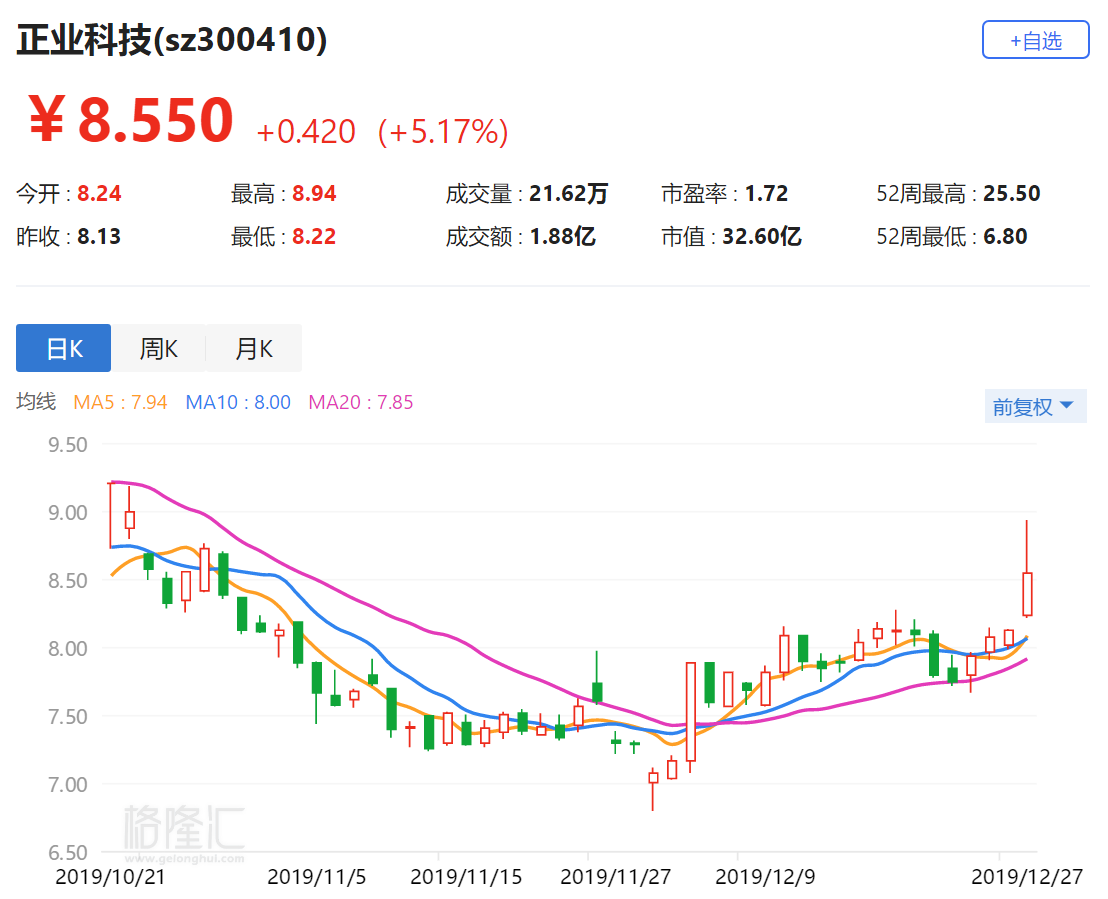Open the 前复权 adjustment dropdown
Viewport: 1108px width, 899px height.
[1035, 406]
